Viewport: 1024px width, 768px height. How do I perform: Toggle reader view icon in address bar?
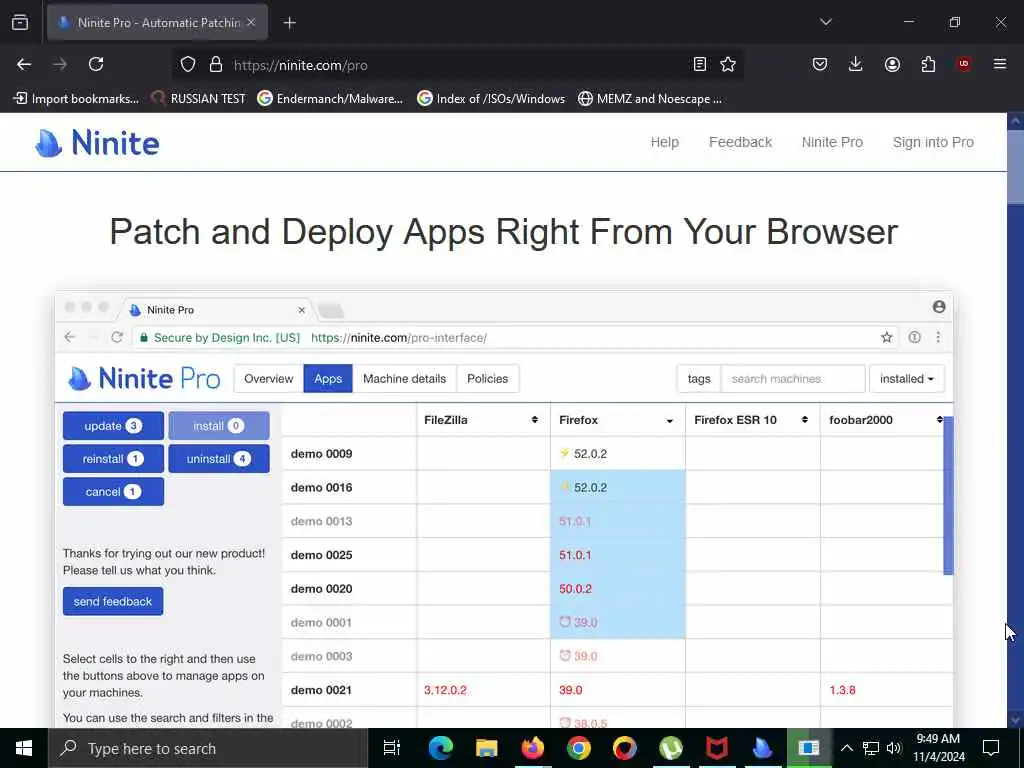tap(699, 64)
